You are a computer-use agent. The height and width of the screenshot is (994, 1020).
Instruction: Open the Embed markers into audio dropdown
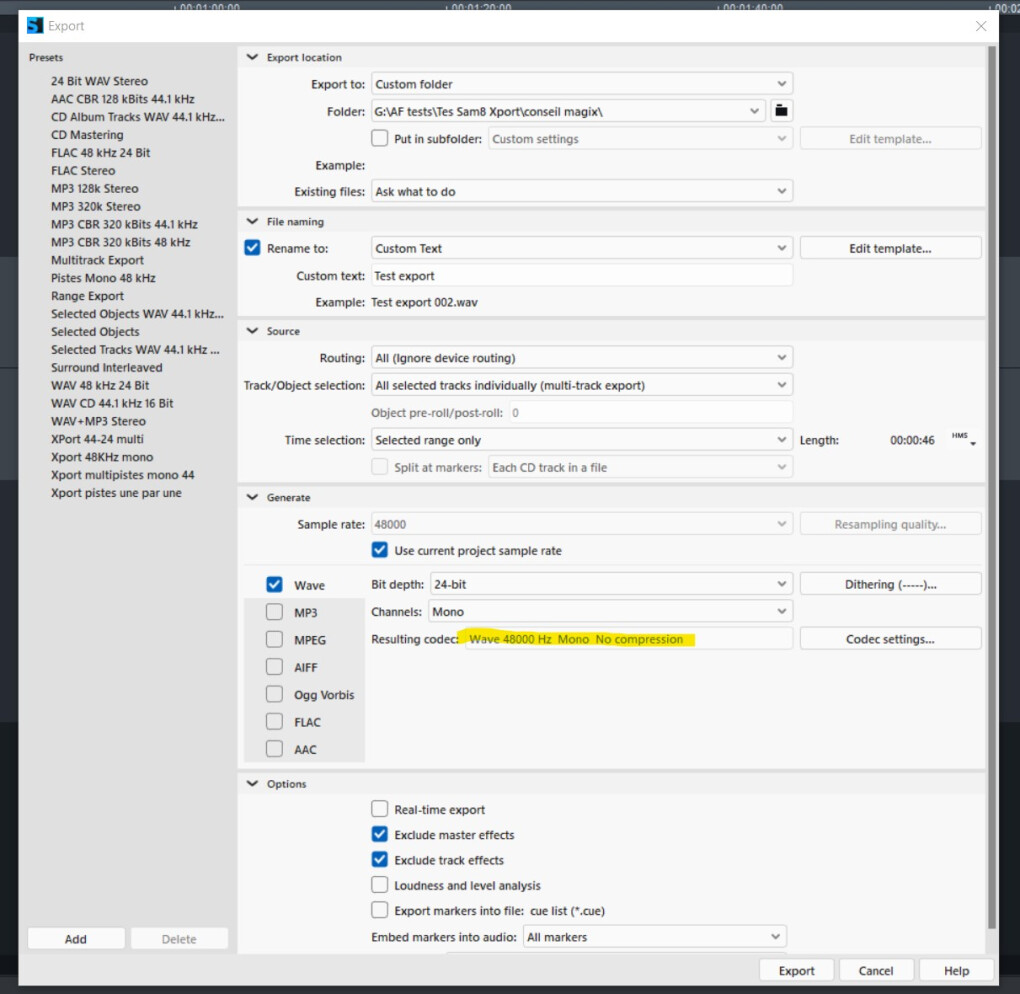click(654, 937)
